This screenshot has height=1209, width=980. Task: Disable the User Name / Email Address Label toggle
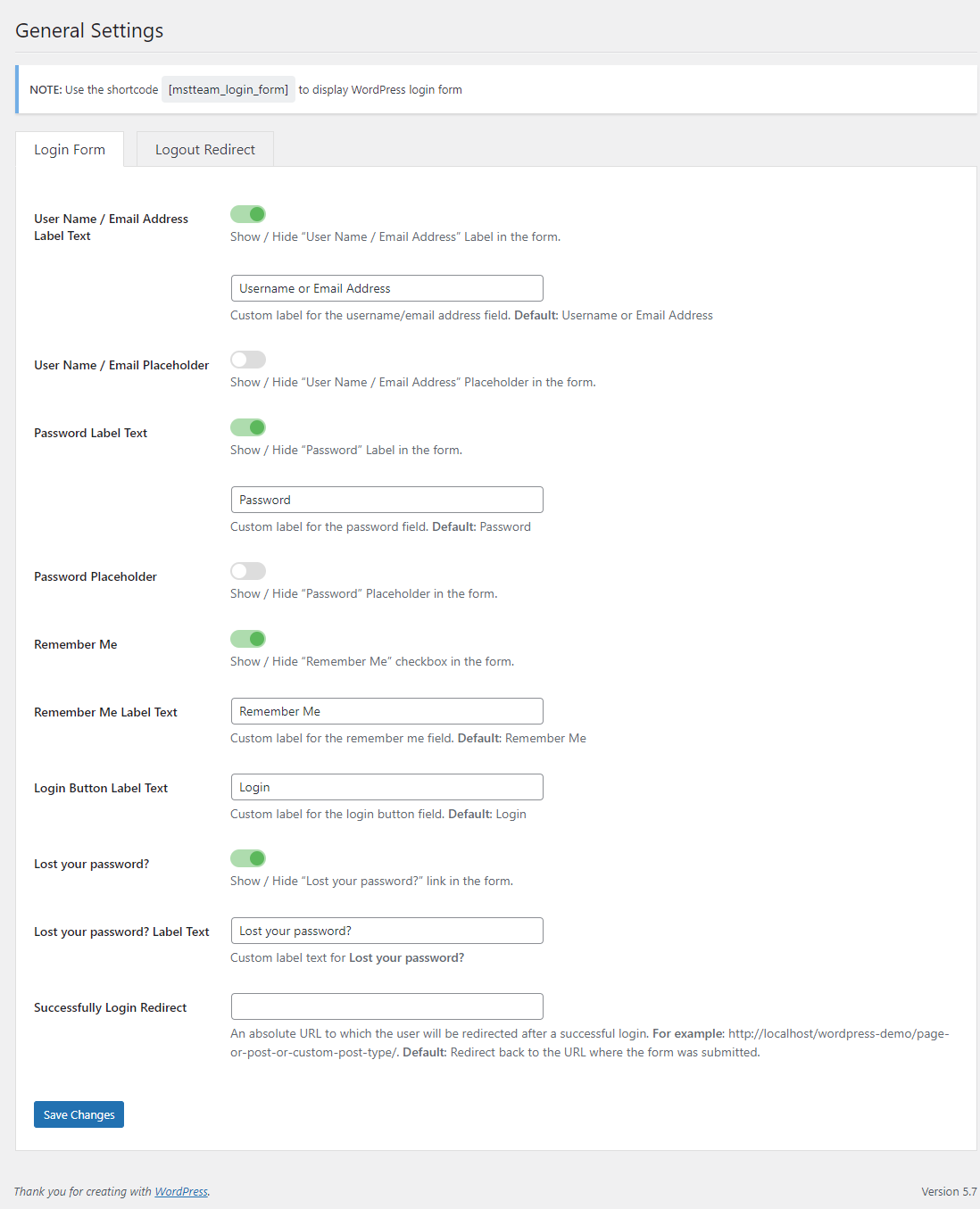[247, 214]
